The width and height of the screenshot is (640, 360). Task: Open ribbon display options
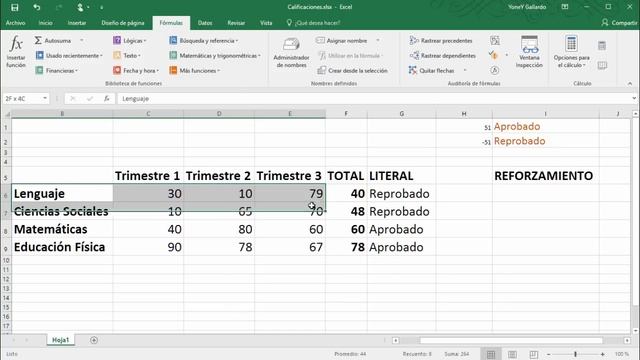click(x=565, y=7)
